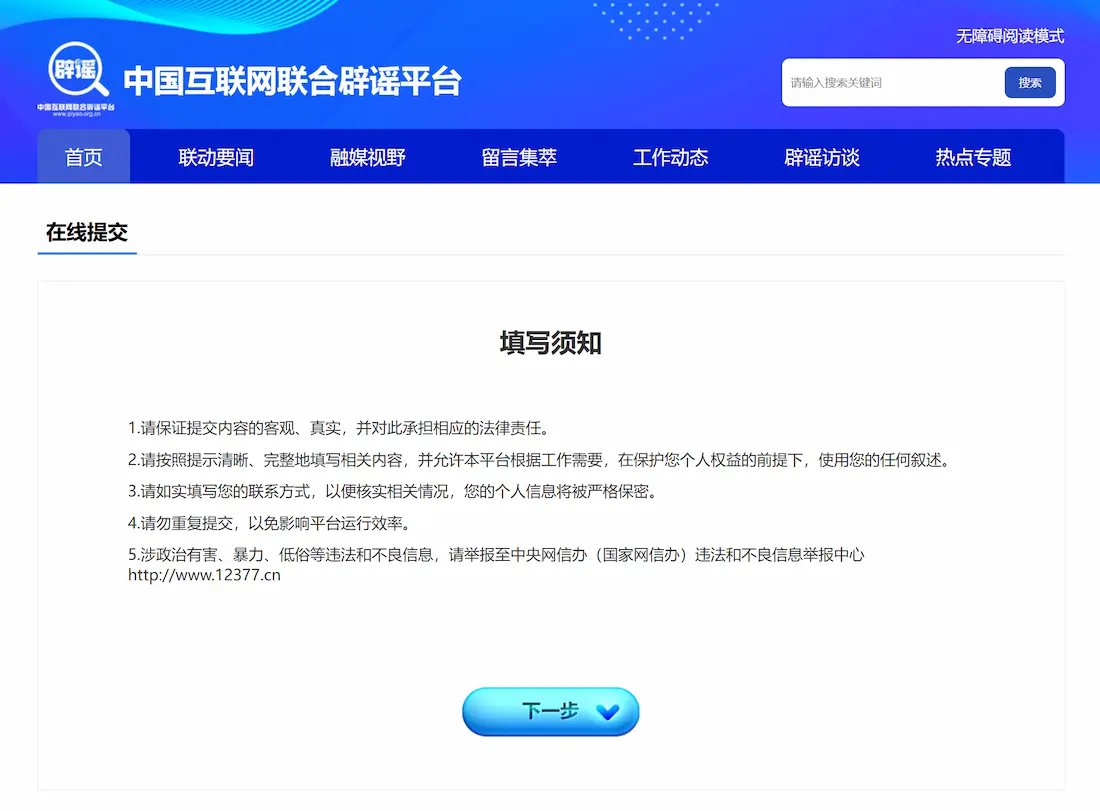
Task: Select the 搜索 search button
Action: click(1031, 83)
